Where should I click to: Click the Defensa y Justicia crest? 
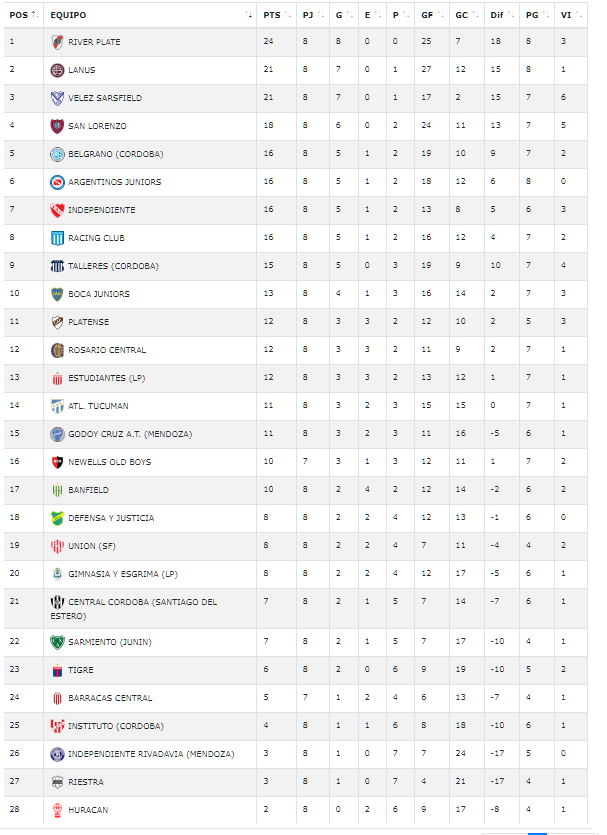57,518
